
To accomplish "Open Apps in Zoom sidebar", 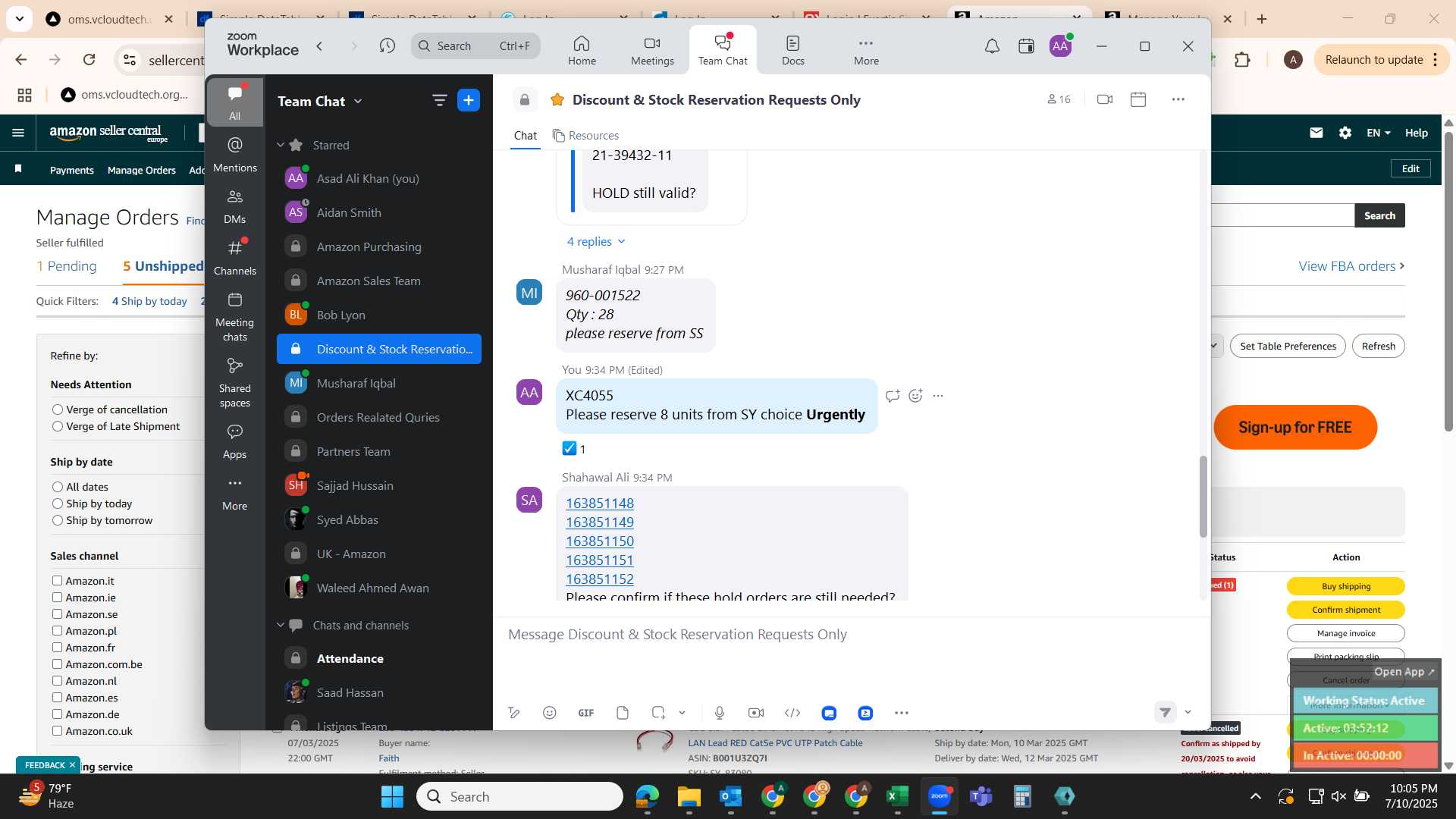I will 235,442.
